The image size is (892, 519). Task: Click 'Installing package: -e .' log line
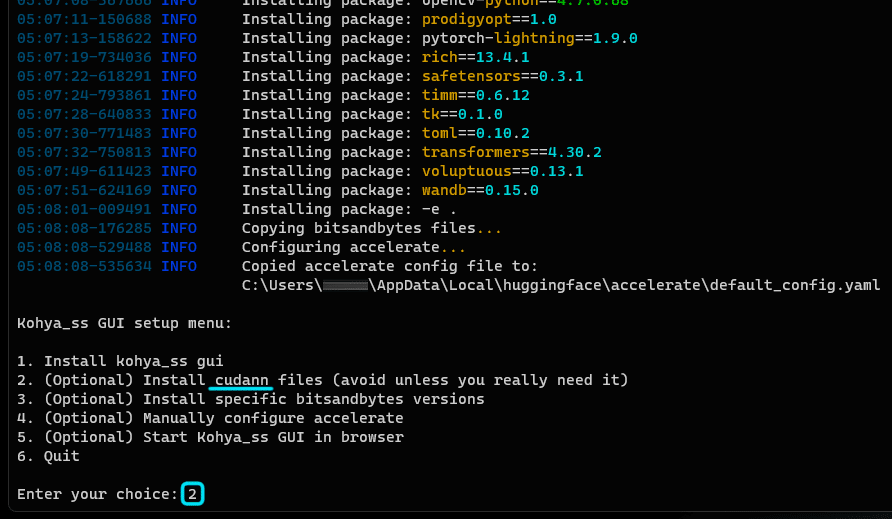click(349, 209)
